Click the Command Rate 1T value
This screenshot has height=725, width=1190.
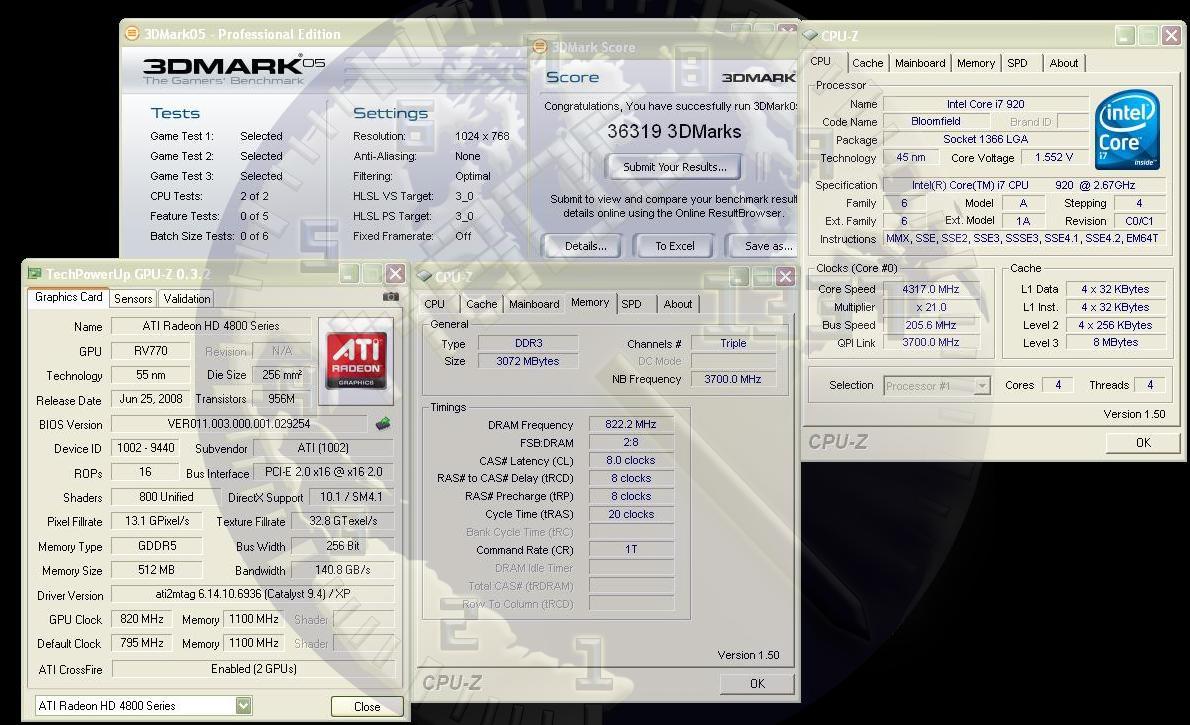tap(631, 549)
